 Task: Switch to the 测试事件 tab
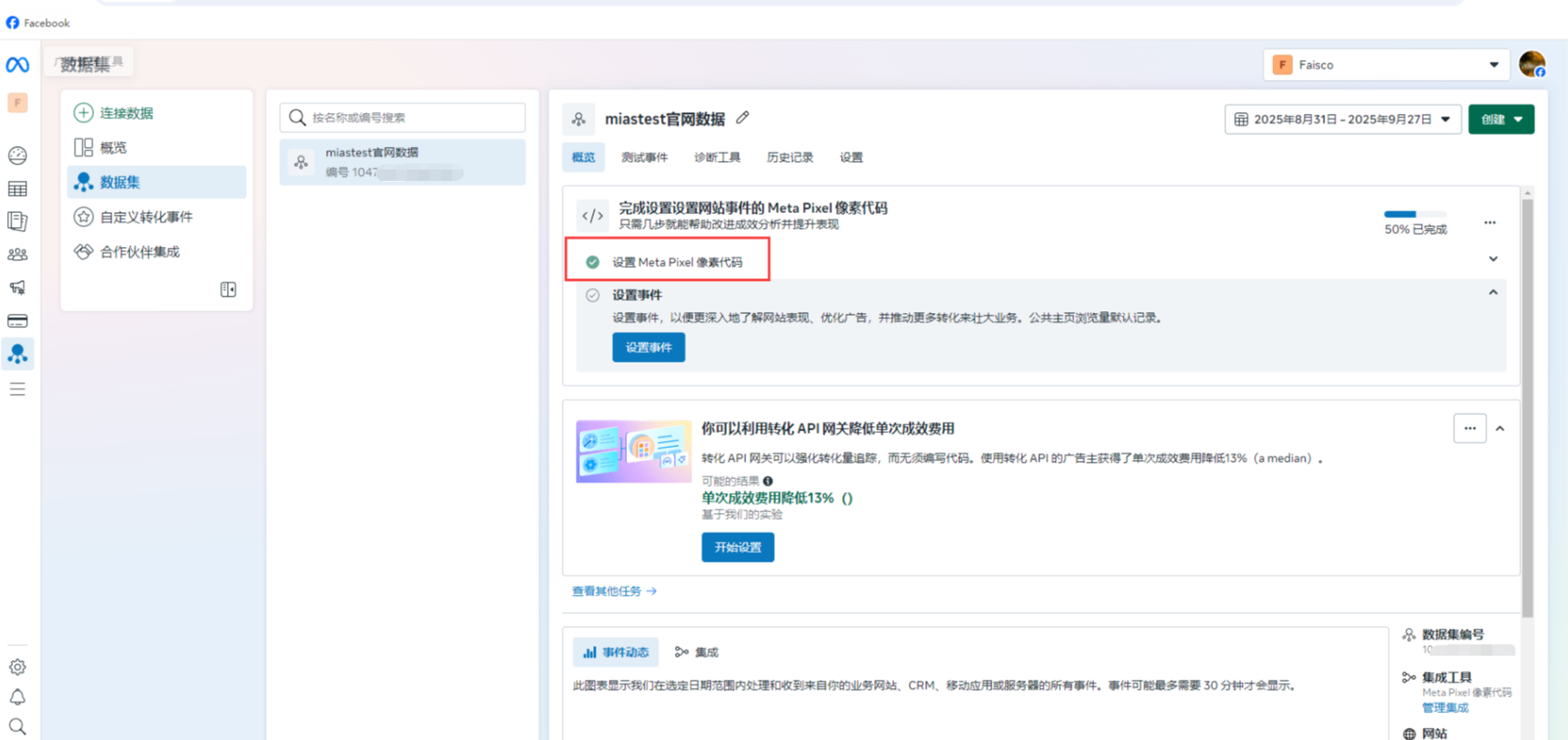[x=644, y=157]
